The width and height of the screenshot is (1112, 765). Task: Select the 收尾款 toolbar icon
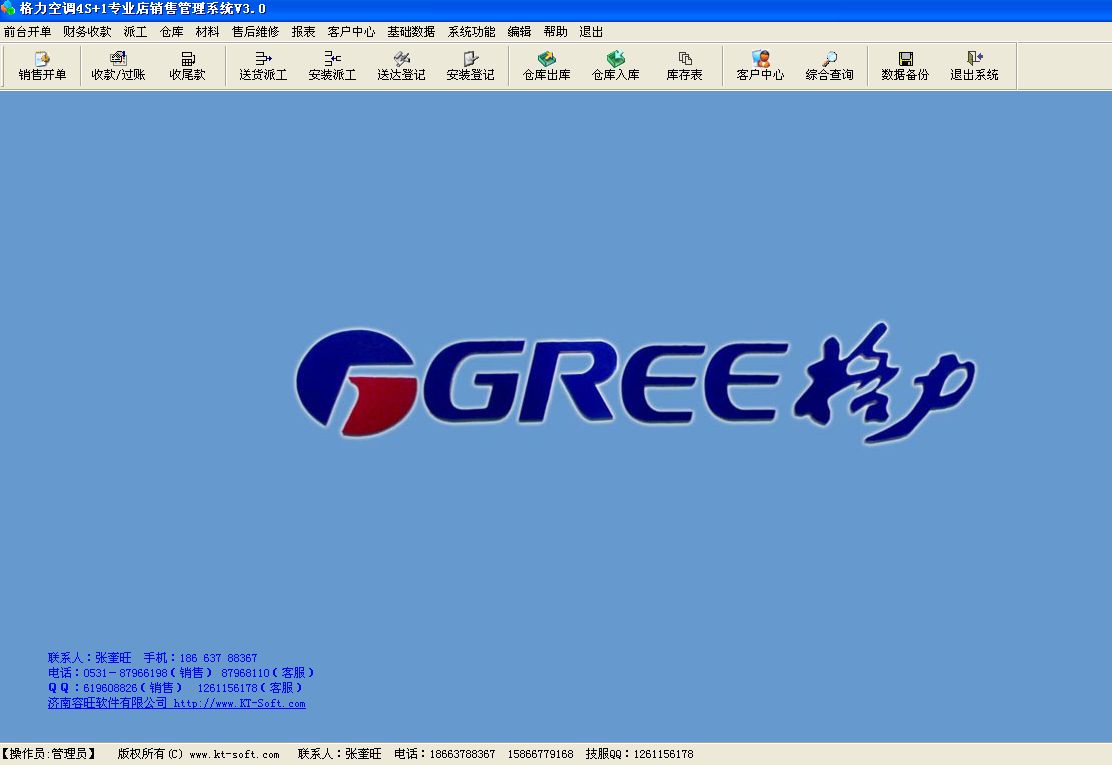pos(187,67)
